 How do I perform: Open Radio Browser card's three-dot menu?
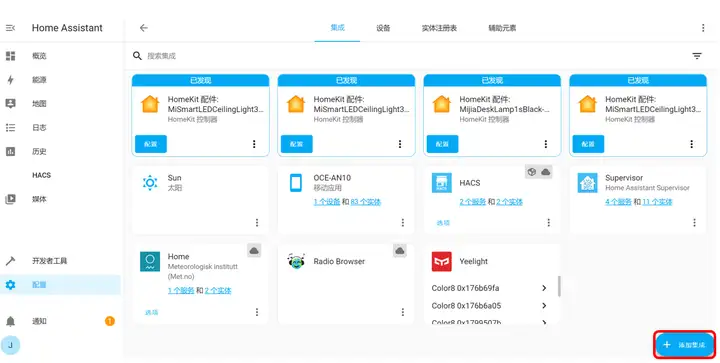pos(402,312)
